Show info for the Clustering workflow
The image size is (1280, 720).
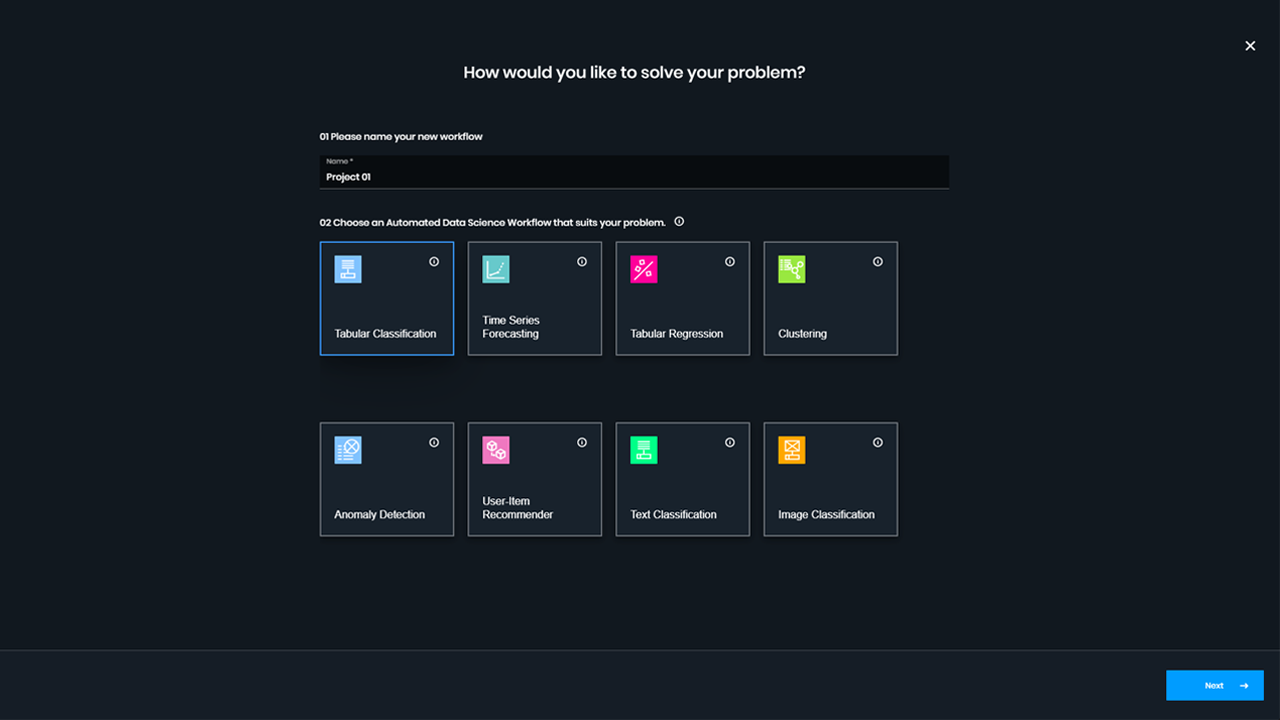click(x=878, y=262)
